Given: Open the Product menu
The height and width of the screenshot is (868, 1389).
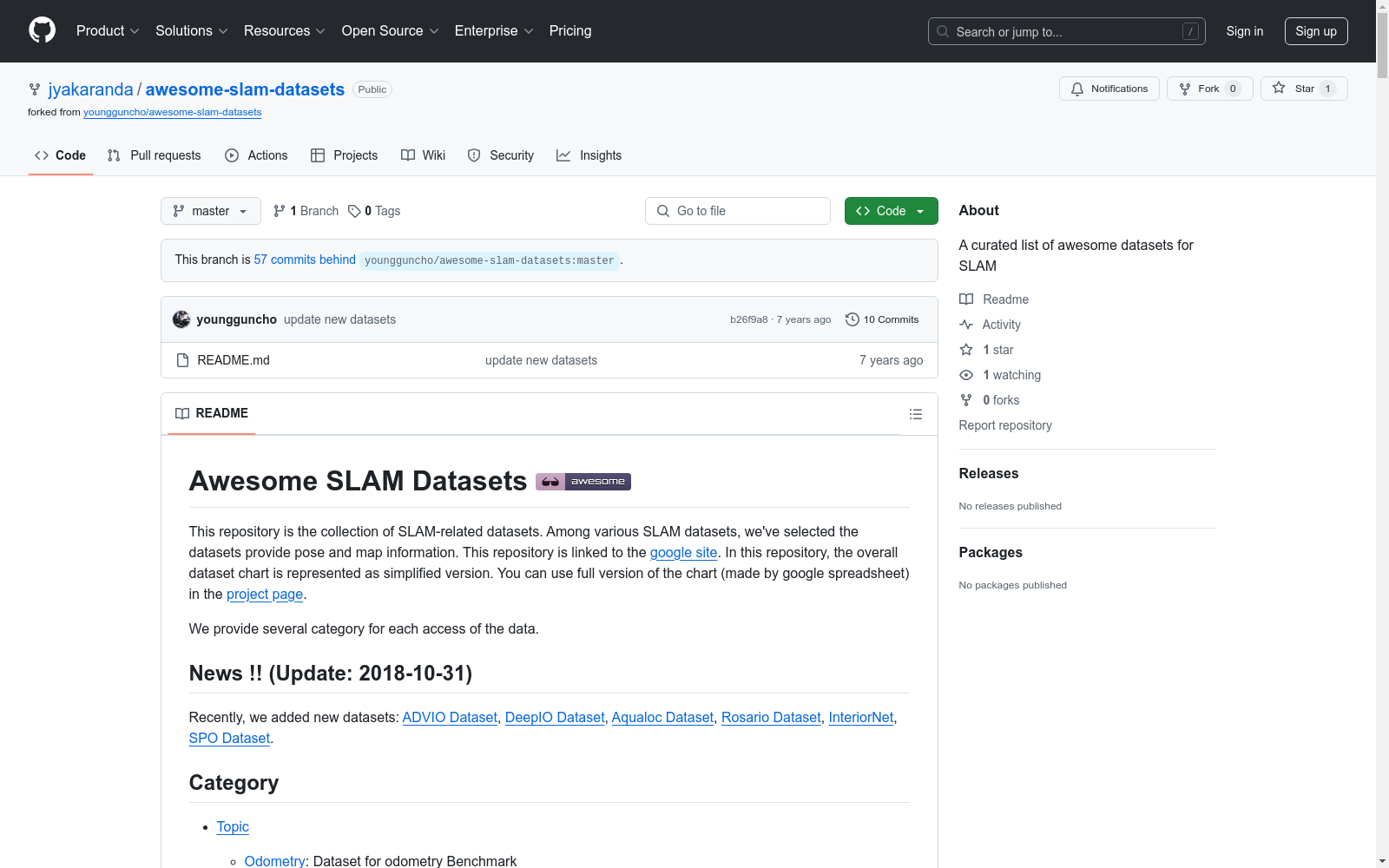Looking at the screenshot, I should click(108, 31).
